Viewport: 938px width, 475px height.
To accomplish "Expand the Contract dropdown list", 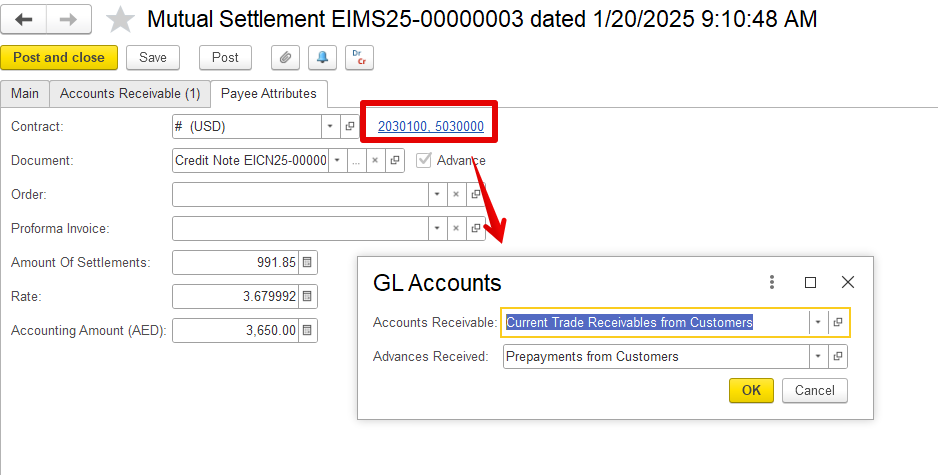I will point(330,127).
